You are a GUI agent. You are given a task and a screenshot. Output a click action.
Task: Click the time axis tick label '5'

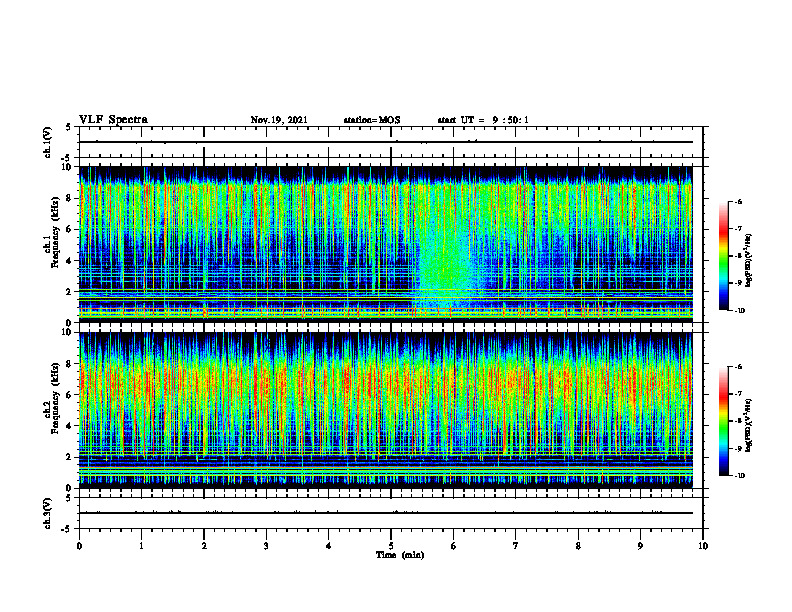[x=391, y=546]
